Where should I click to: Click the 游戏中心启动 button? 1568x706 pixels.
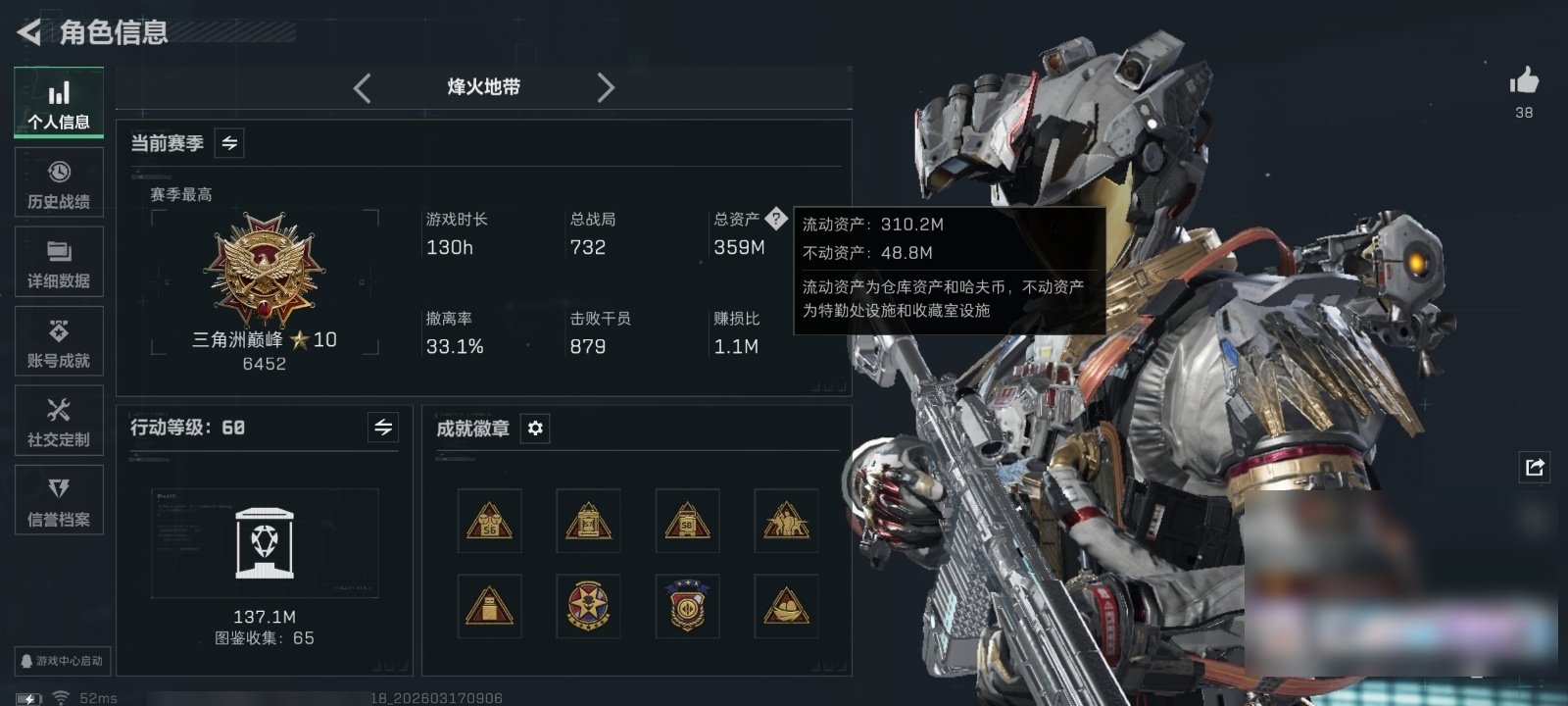[x=62, y=661]
